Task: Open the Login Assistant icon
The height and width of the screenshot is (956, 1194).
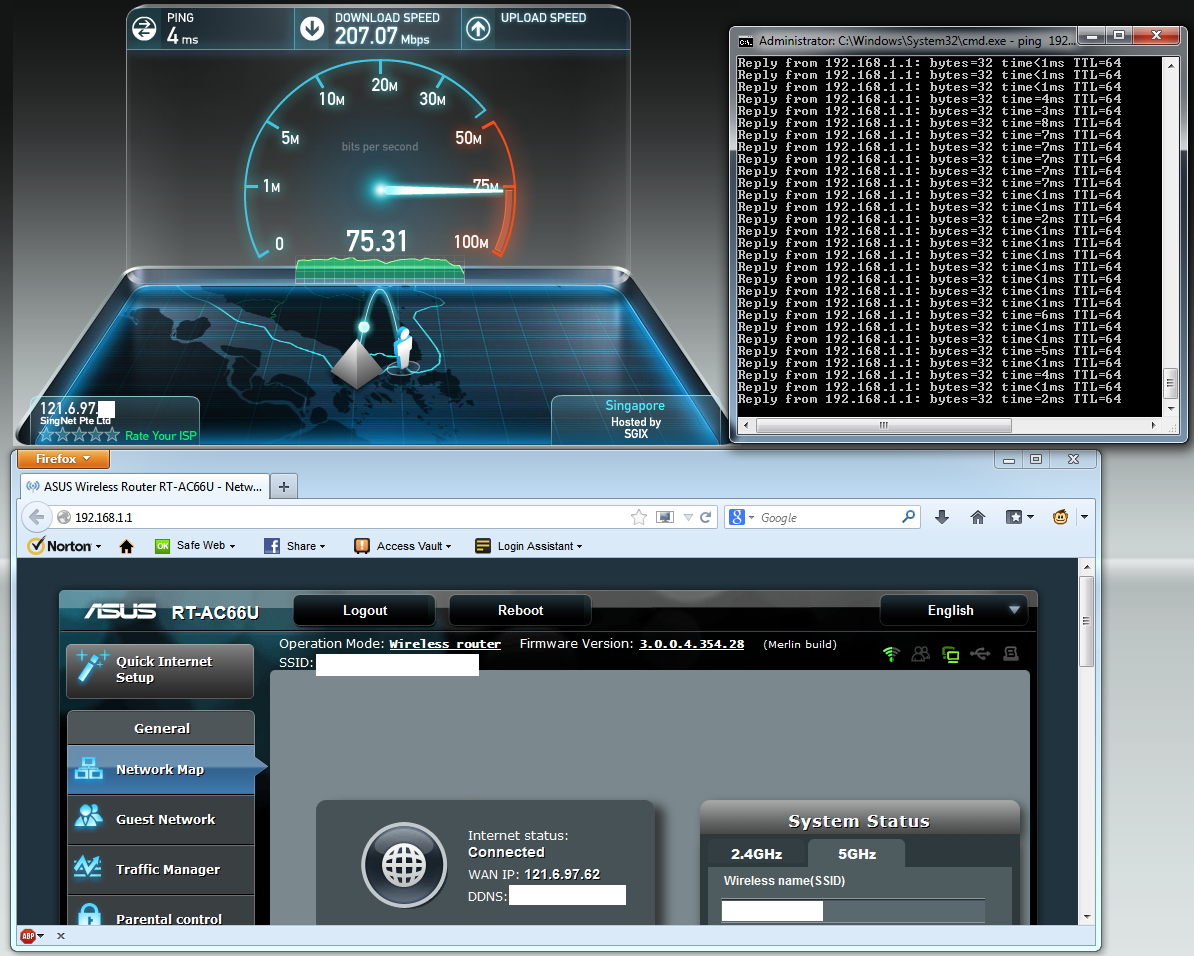Action: pyautogui.click(x=483, y=546)
